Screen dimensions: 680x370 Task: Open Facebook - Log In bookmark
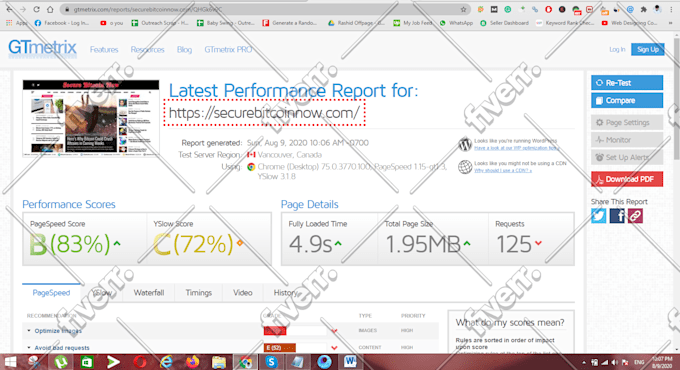click(62, 23)
